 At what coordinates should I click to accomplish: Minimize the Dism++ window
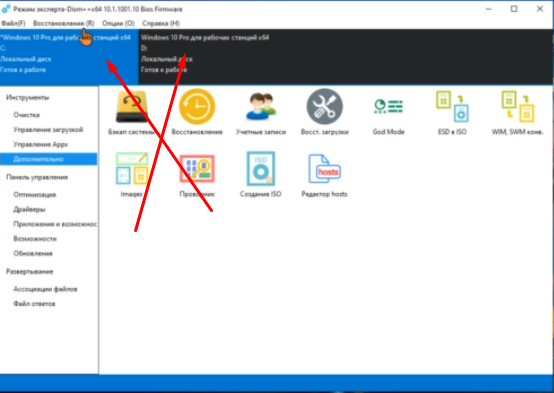coord(489,9)
